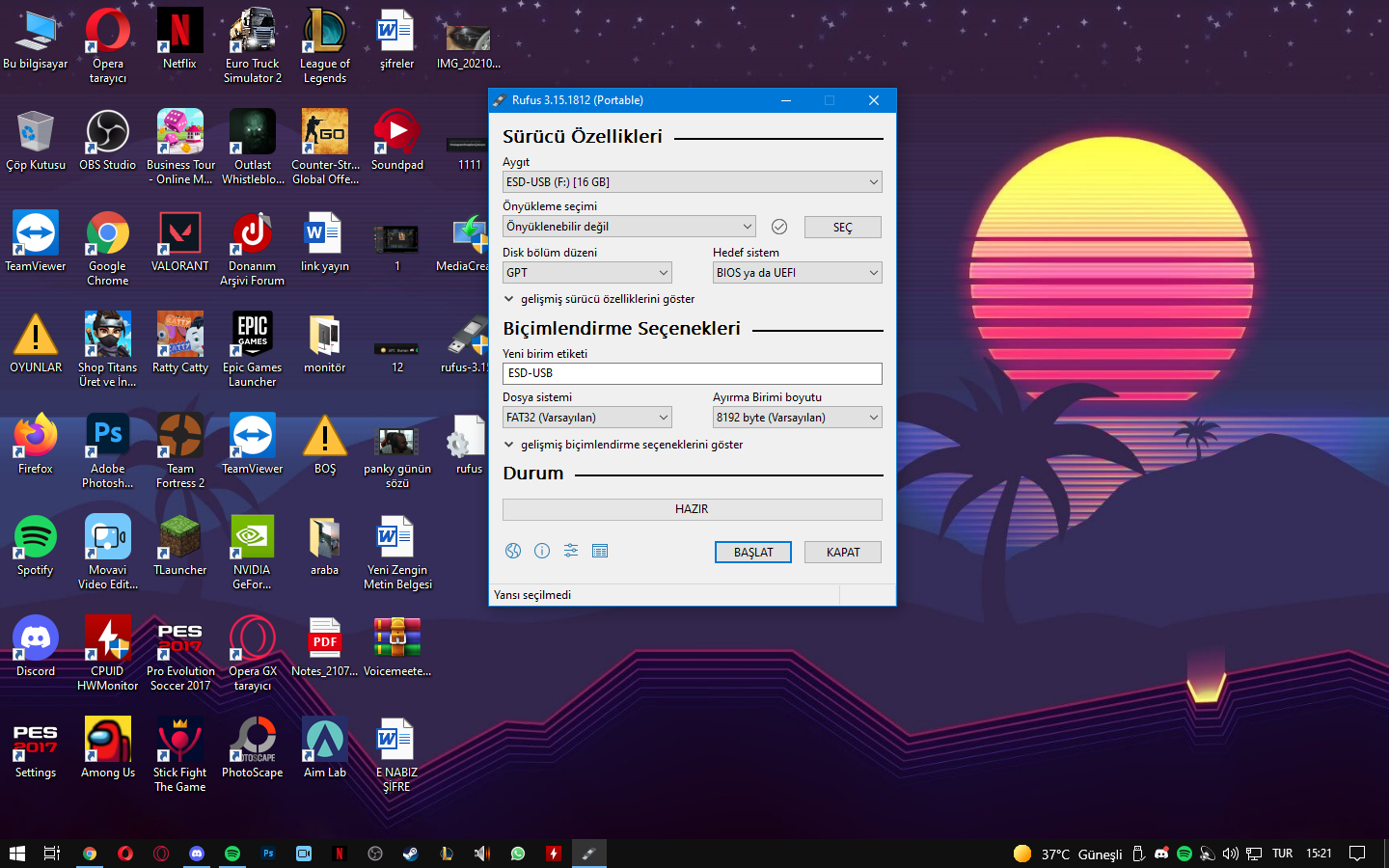
Task: Open Rufus application settings sliders icon
Action: [571, 551]
